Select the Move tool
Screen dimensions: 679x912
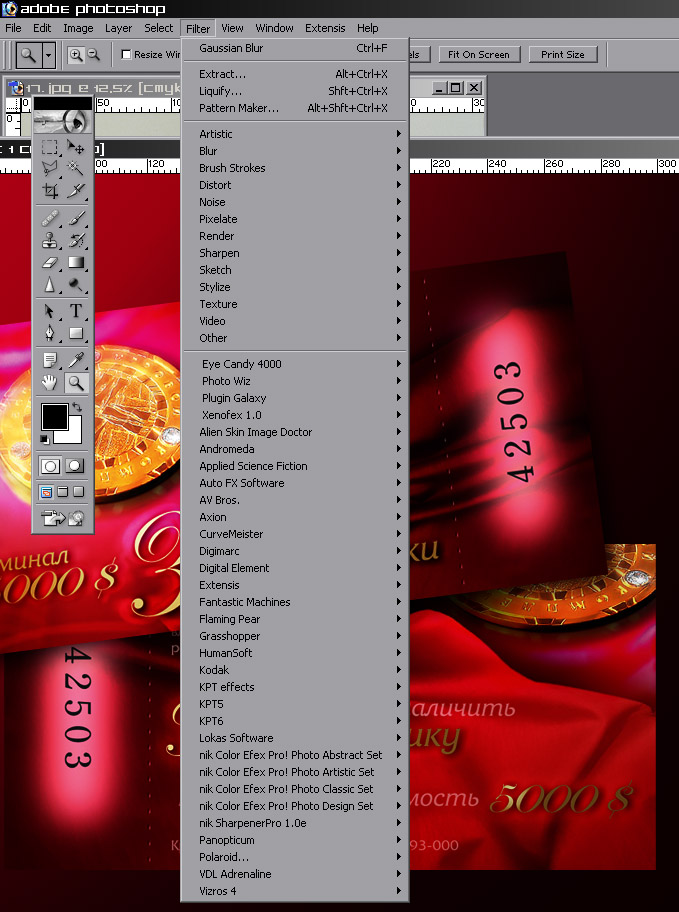click(x=76, y=147)
